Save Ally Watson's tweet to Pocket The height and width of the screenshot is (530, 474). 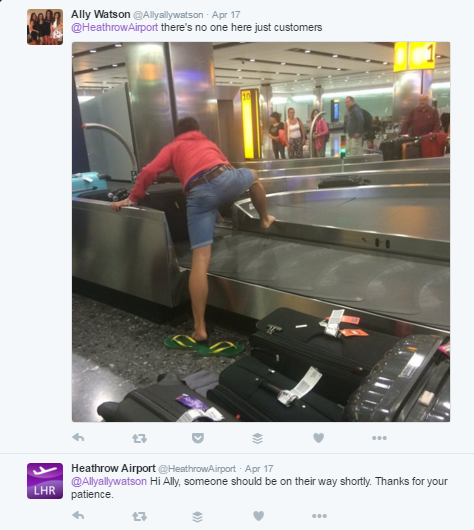(x=198, y=438)
